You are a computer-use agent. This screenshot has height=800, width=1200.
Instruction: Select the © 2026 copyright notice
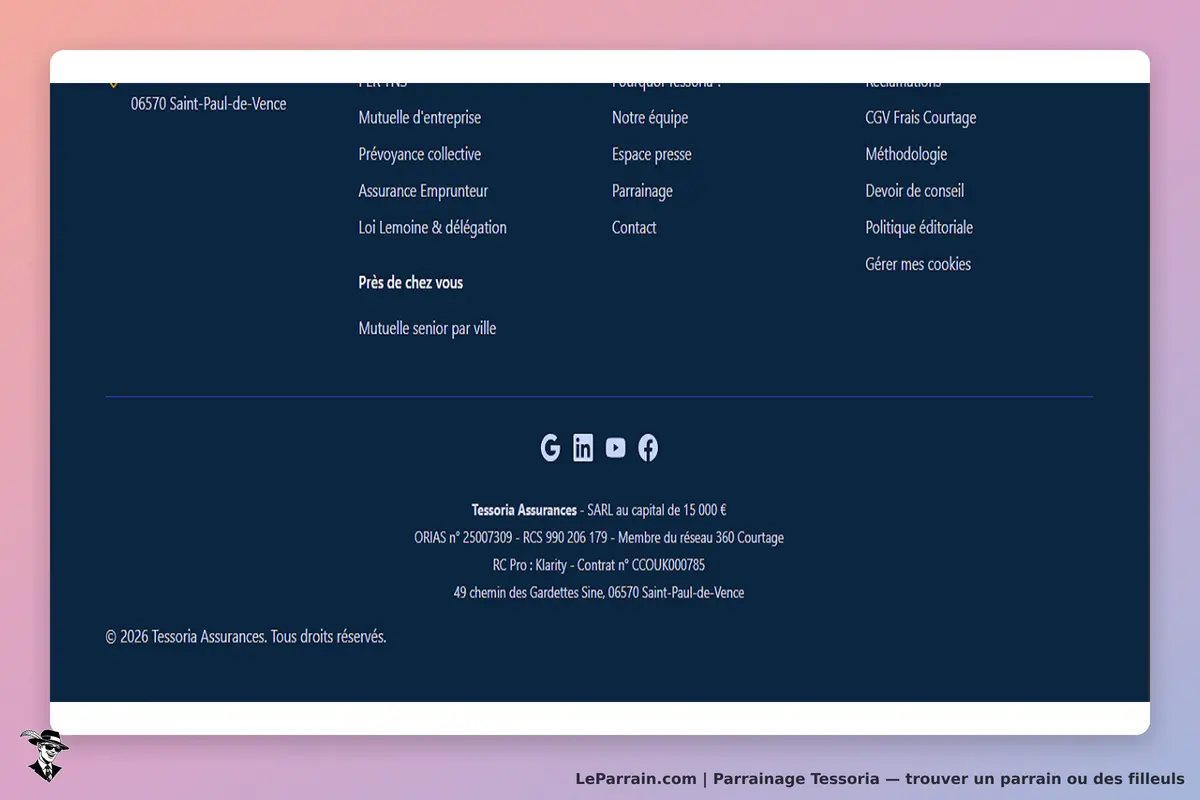point(246,637)
